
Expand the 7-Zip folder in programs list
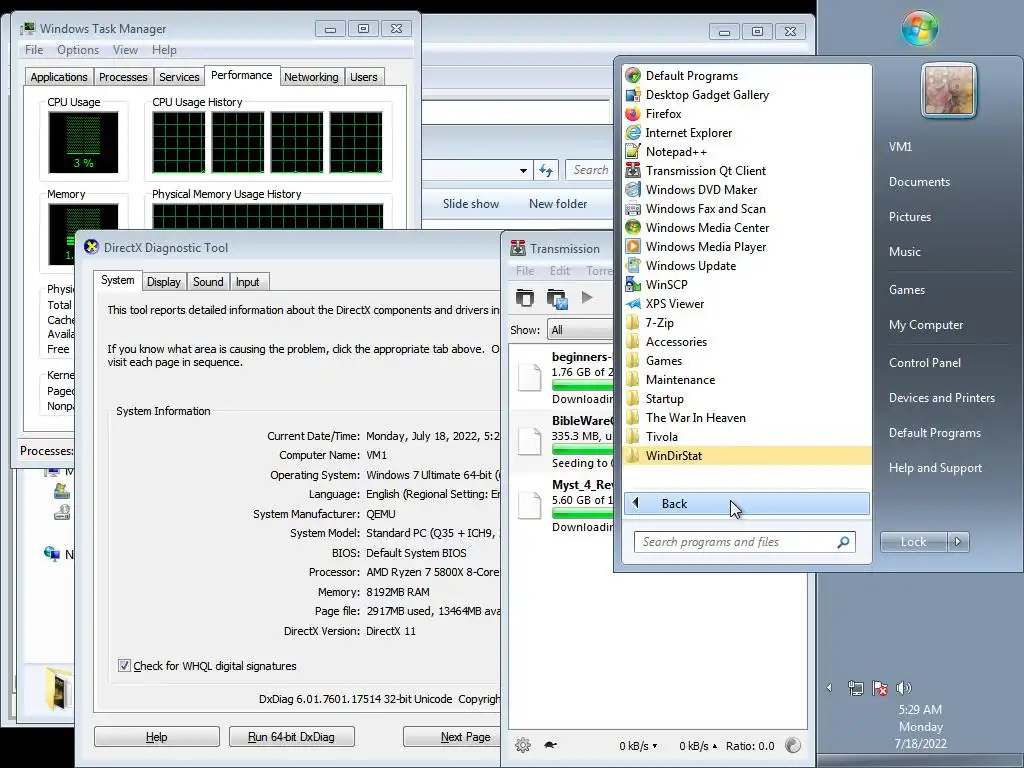[747, 323]
